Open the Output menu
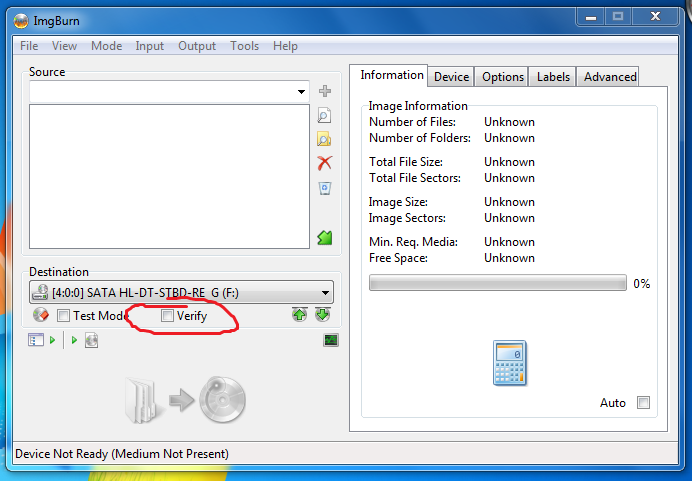This screenshot has height=481, width=692. click(x=197, y=46)
